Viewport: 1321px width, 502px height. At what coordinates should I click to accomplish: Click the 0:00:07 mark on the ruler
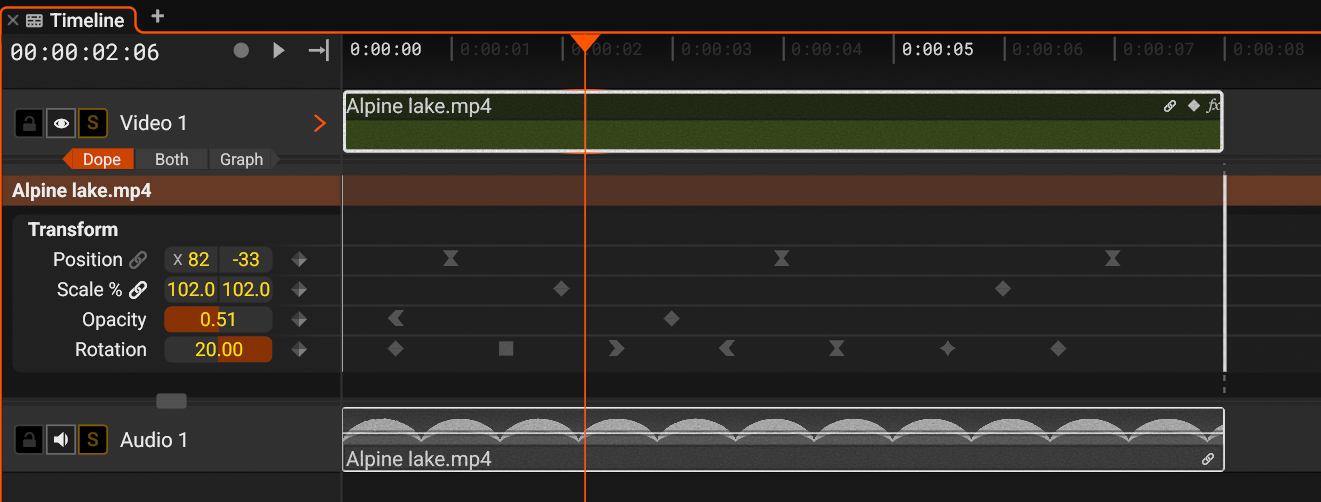click(x=1158, y=49)
